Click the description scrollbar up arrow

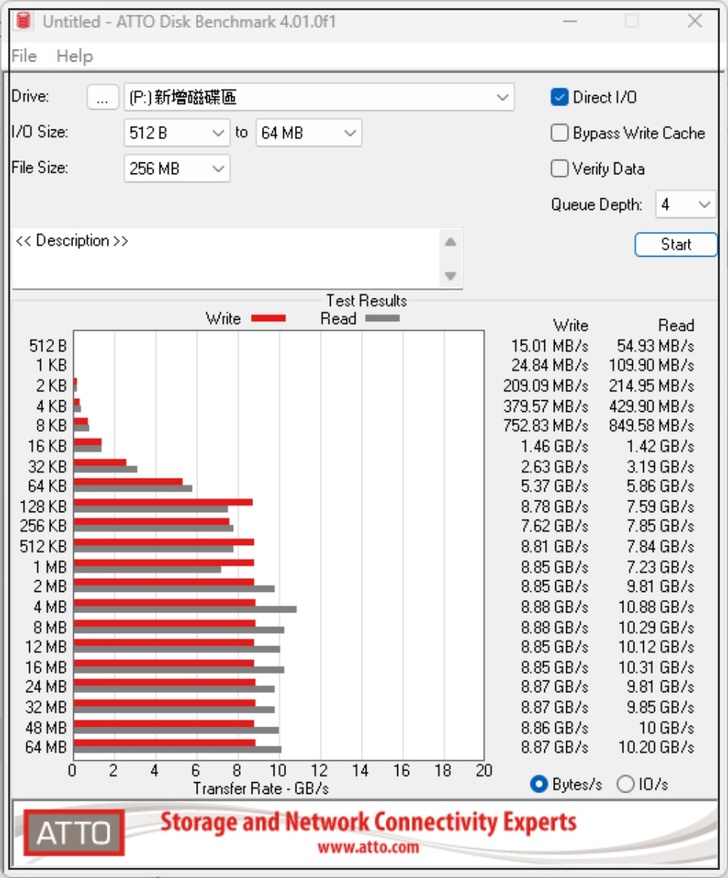(x=451, y=242)
